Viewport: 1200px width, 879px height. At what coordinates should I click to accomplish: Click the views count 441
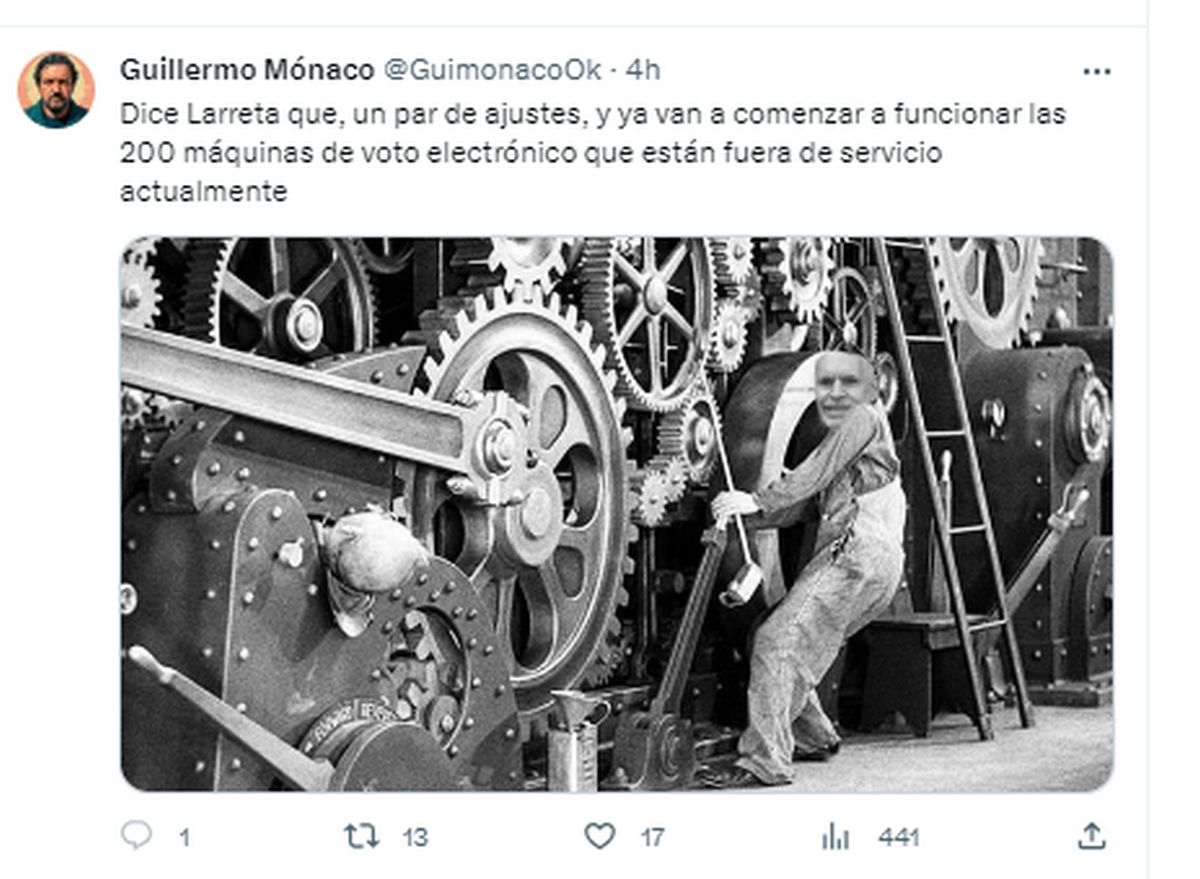pos(898,837)
